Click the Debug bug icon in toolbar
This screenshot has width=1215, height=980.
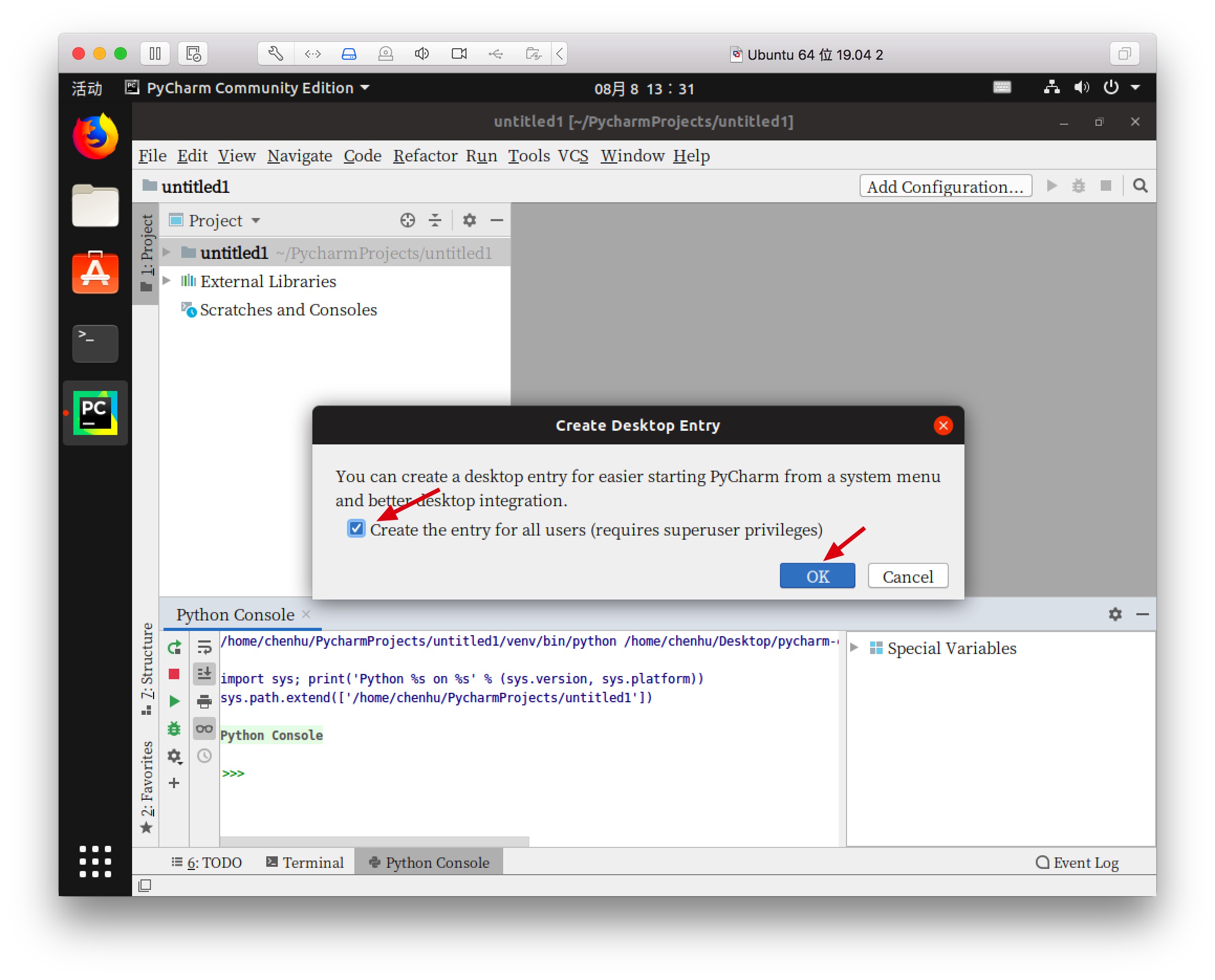[x=1078, y=186]
